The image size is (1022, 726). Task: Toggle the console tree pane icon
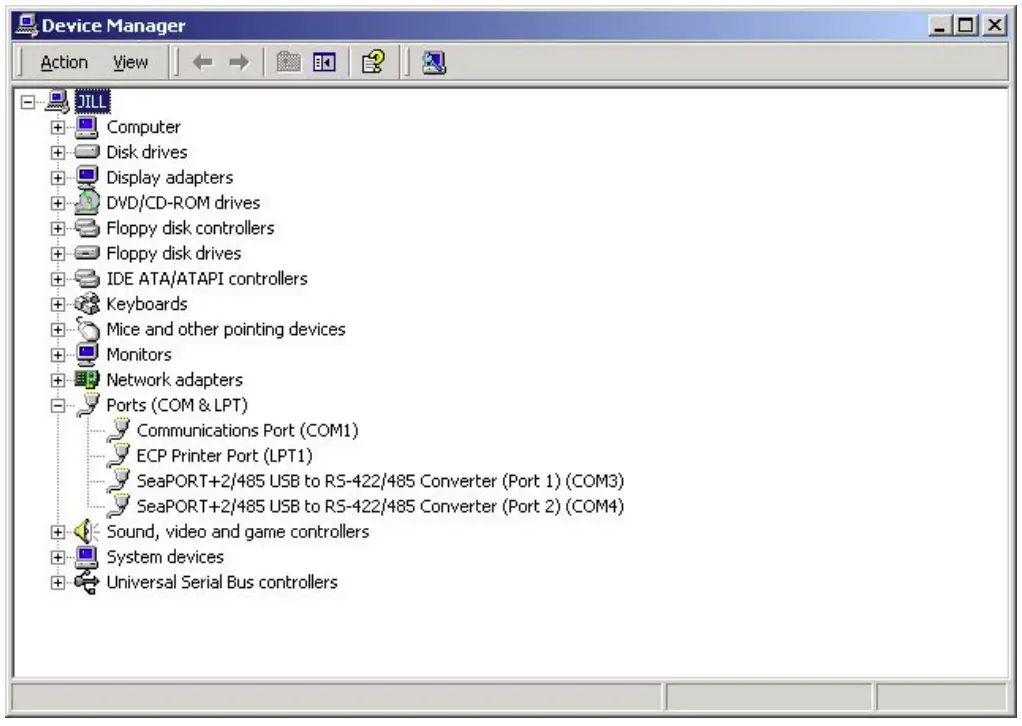325,63
